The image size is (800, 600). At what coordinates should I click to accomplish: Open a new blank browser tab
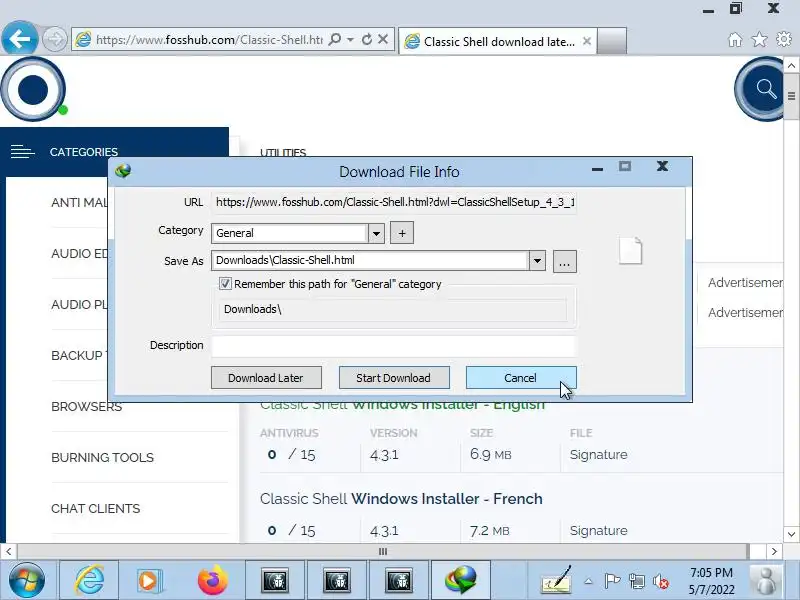point(612,41)
